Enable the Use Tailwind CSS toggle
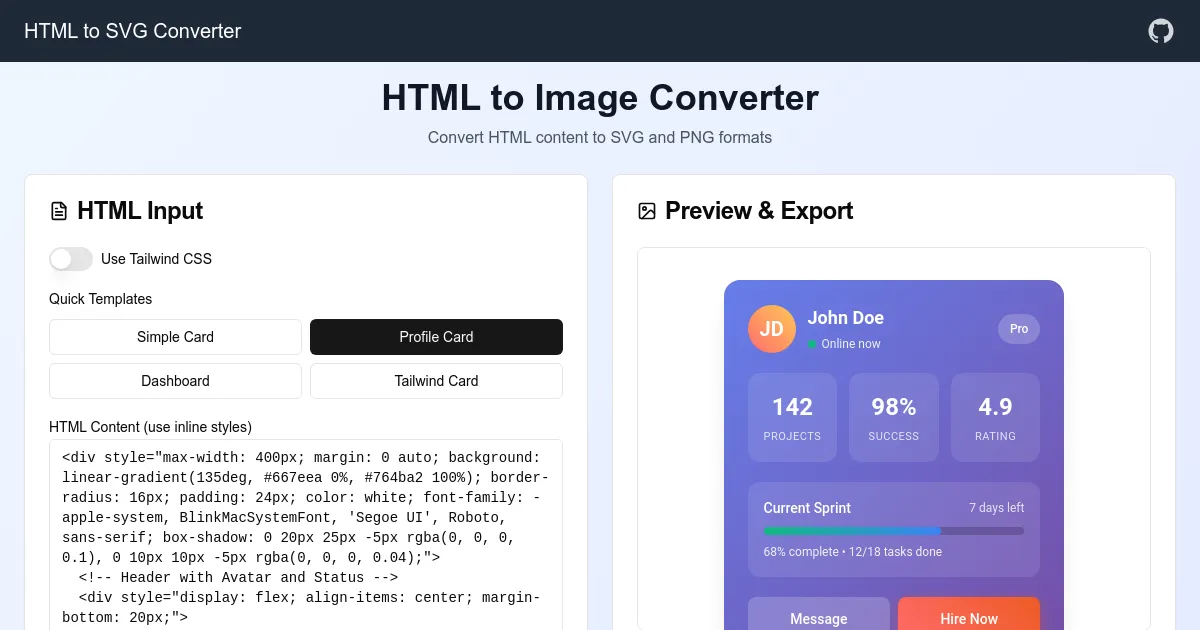This screenshot has height=630, width=1200. point(71,259)
